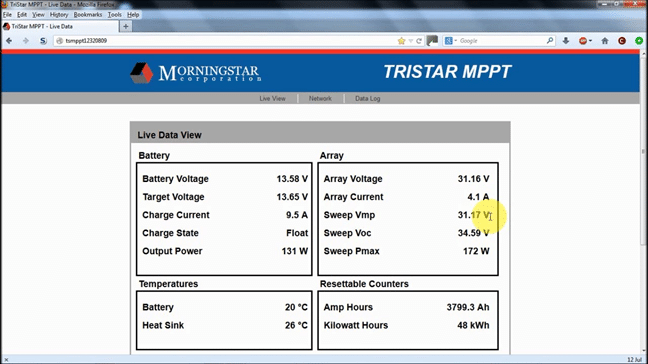Click the Live Data View heading
This screenshot has width=648, height=364.
tap(169, 135)
